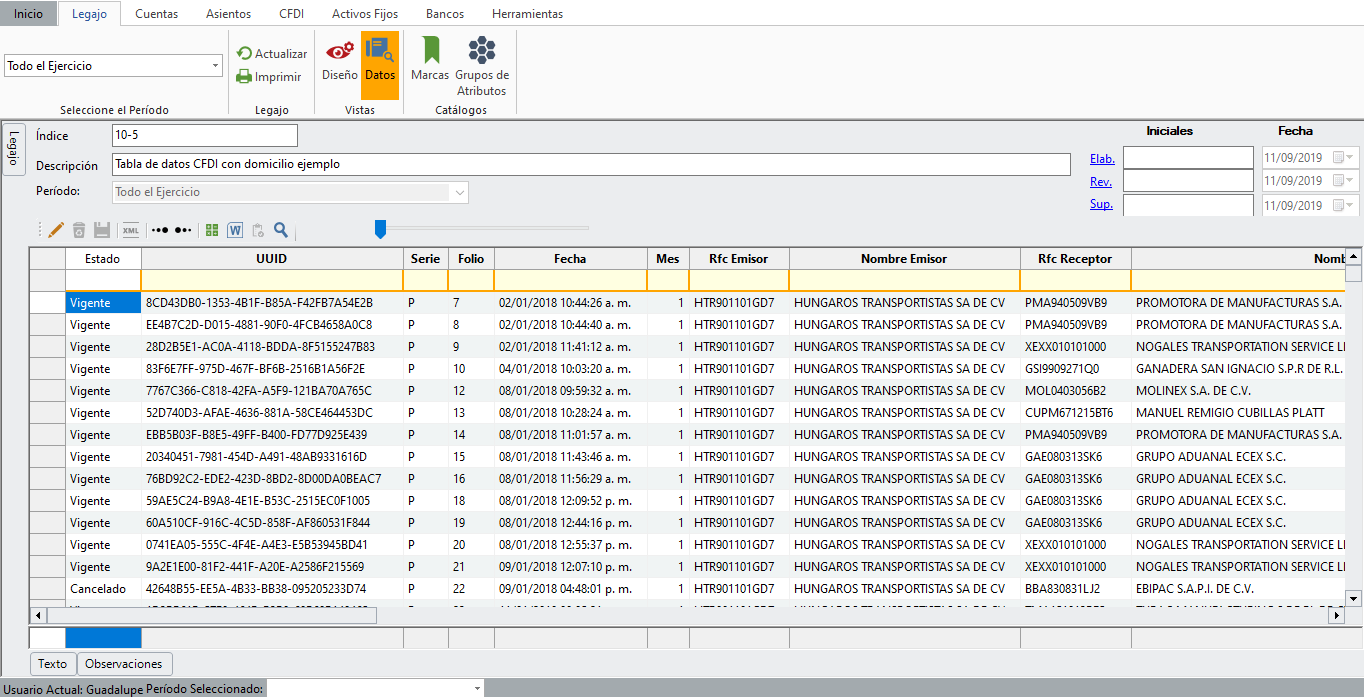Sort by the Nombre Emisor column header

(904, 259)
